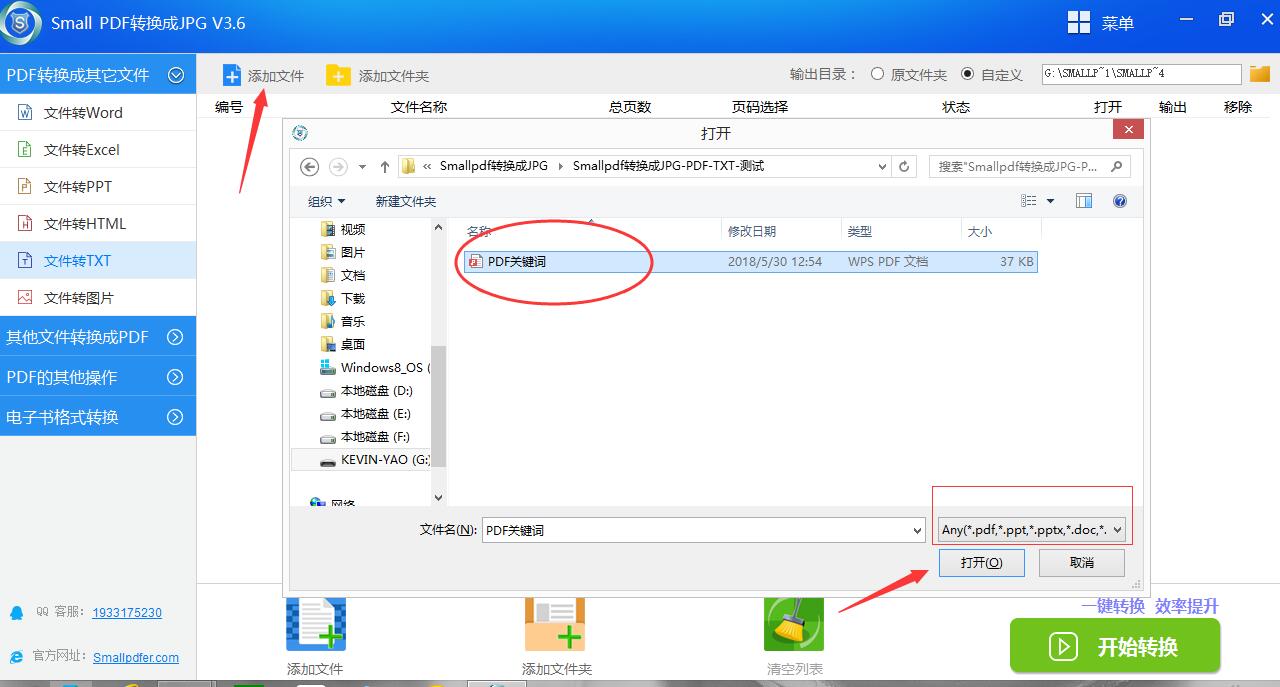
Task: Select 文件转图片 in sidebar
Action: 98,297
